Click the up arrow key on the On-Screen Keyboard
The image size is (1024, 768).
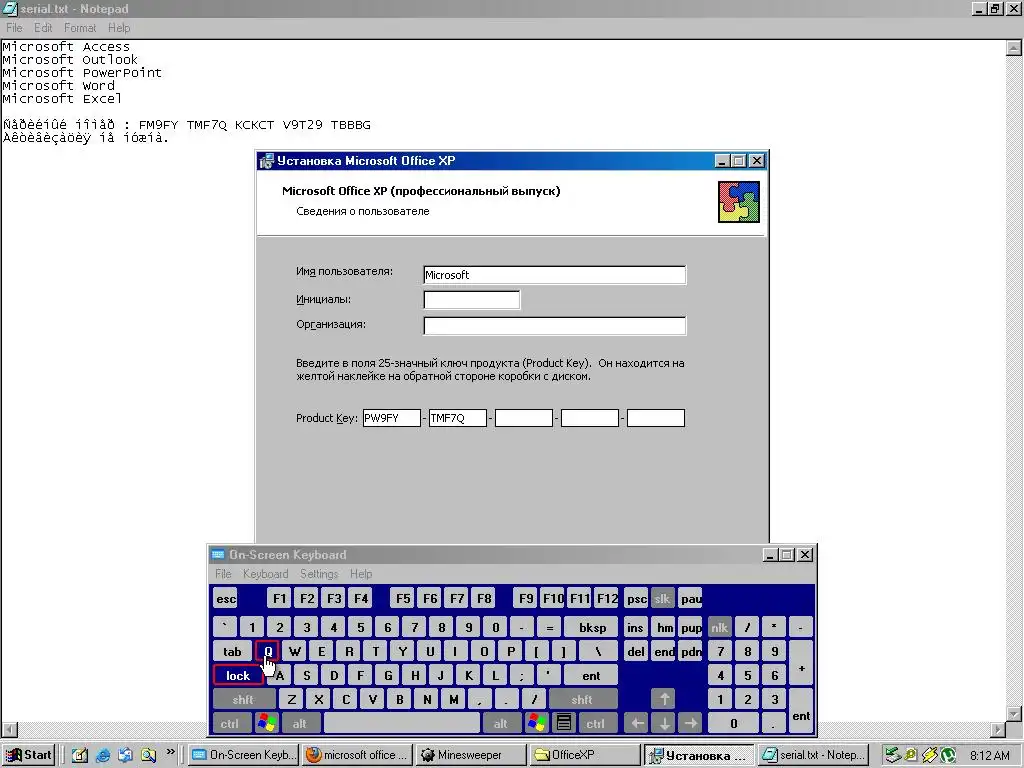(664, 699)
